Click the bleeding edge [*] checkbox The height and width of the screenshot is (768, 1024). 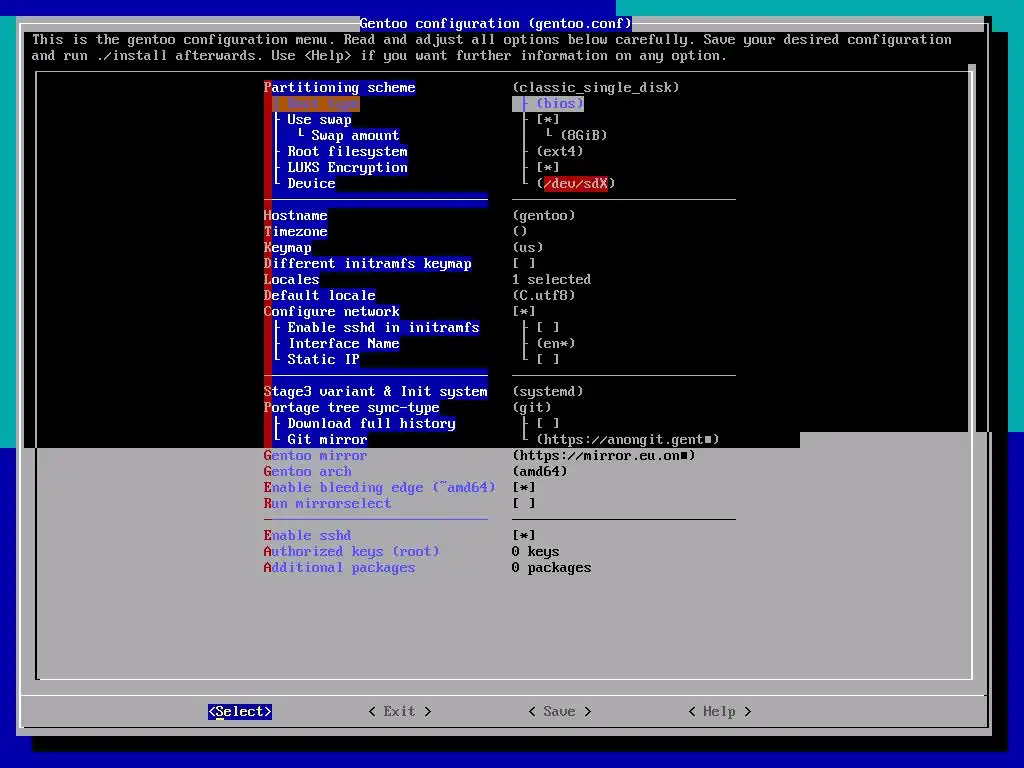(x=524, y=487)
